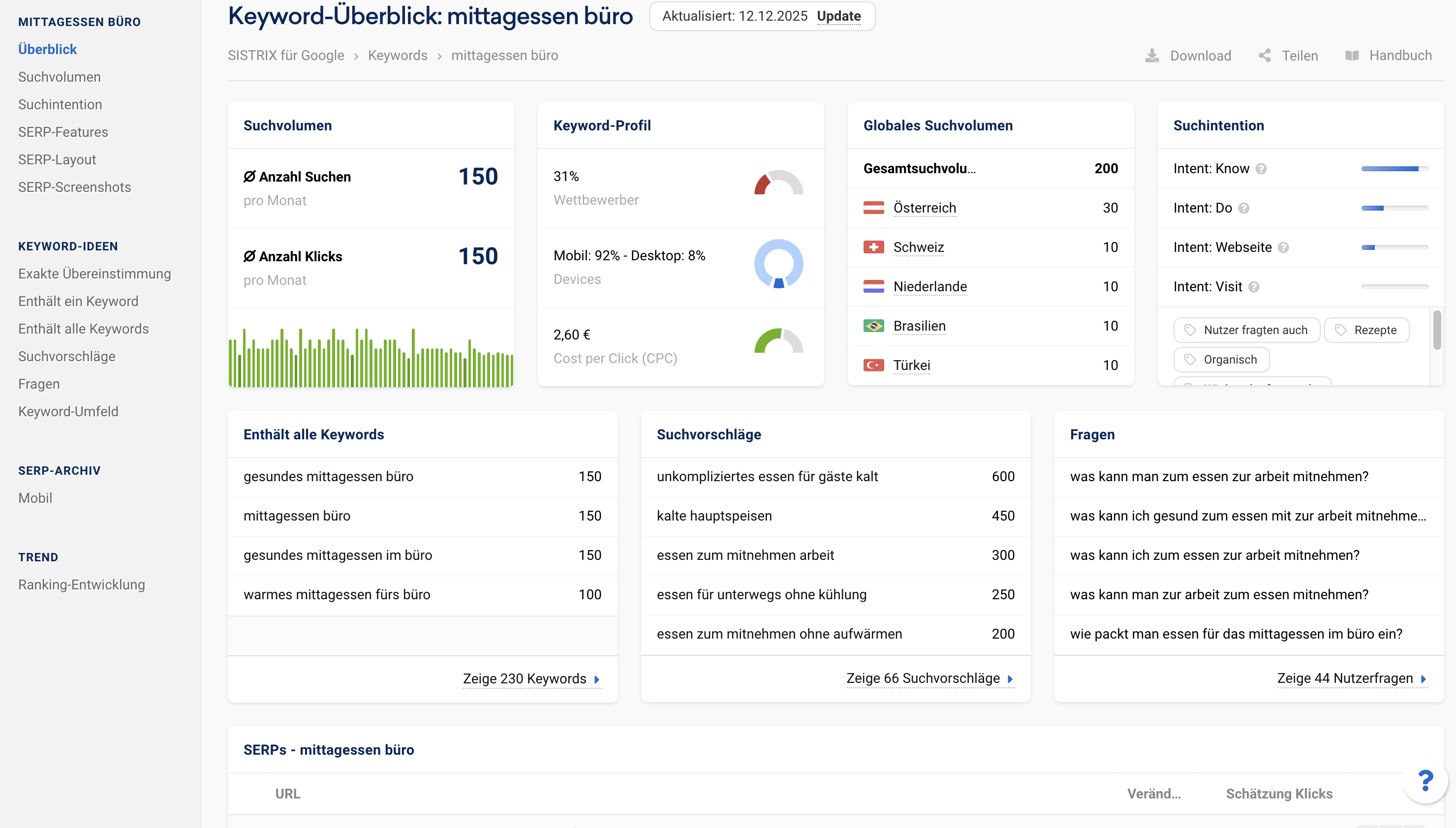Image resolution: width=1456 pixels, height=828 pixels.
Task: Open Suchvolumen in the sidebar
Action: point(59,77)
